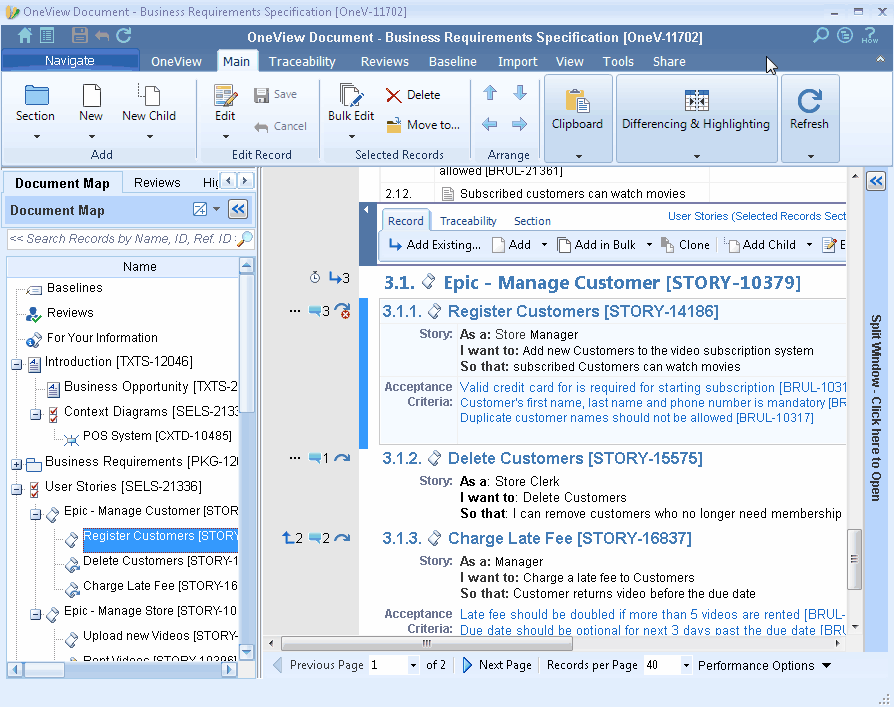Viewport: 894px width, 707px height.
Task: Click the Bulk Edit icon
Action: 351,95
